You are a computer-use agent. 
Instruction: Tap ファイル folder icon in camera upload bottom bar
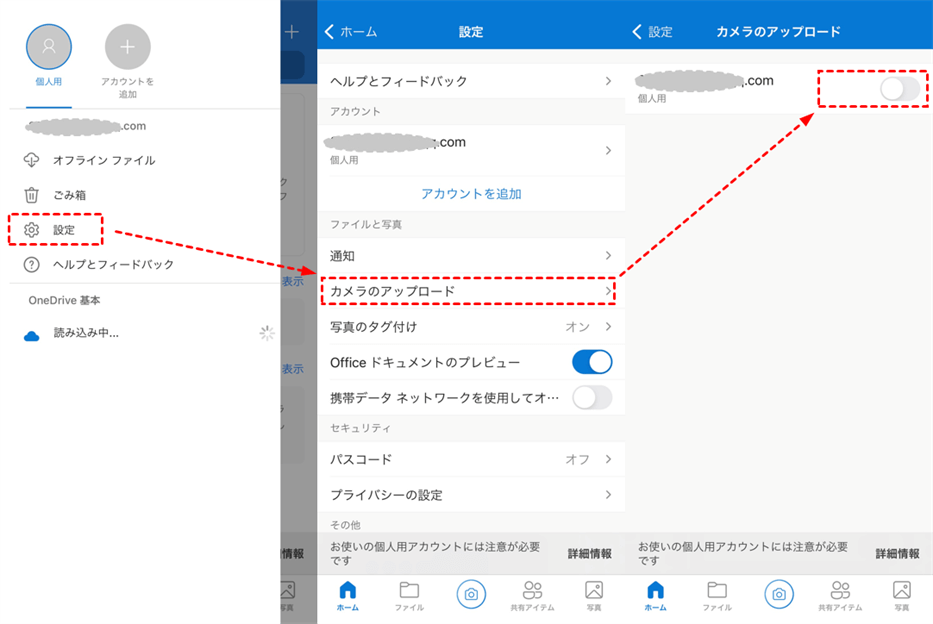tap(716, 590)
